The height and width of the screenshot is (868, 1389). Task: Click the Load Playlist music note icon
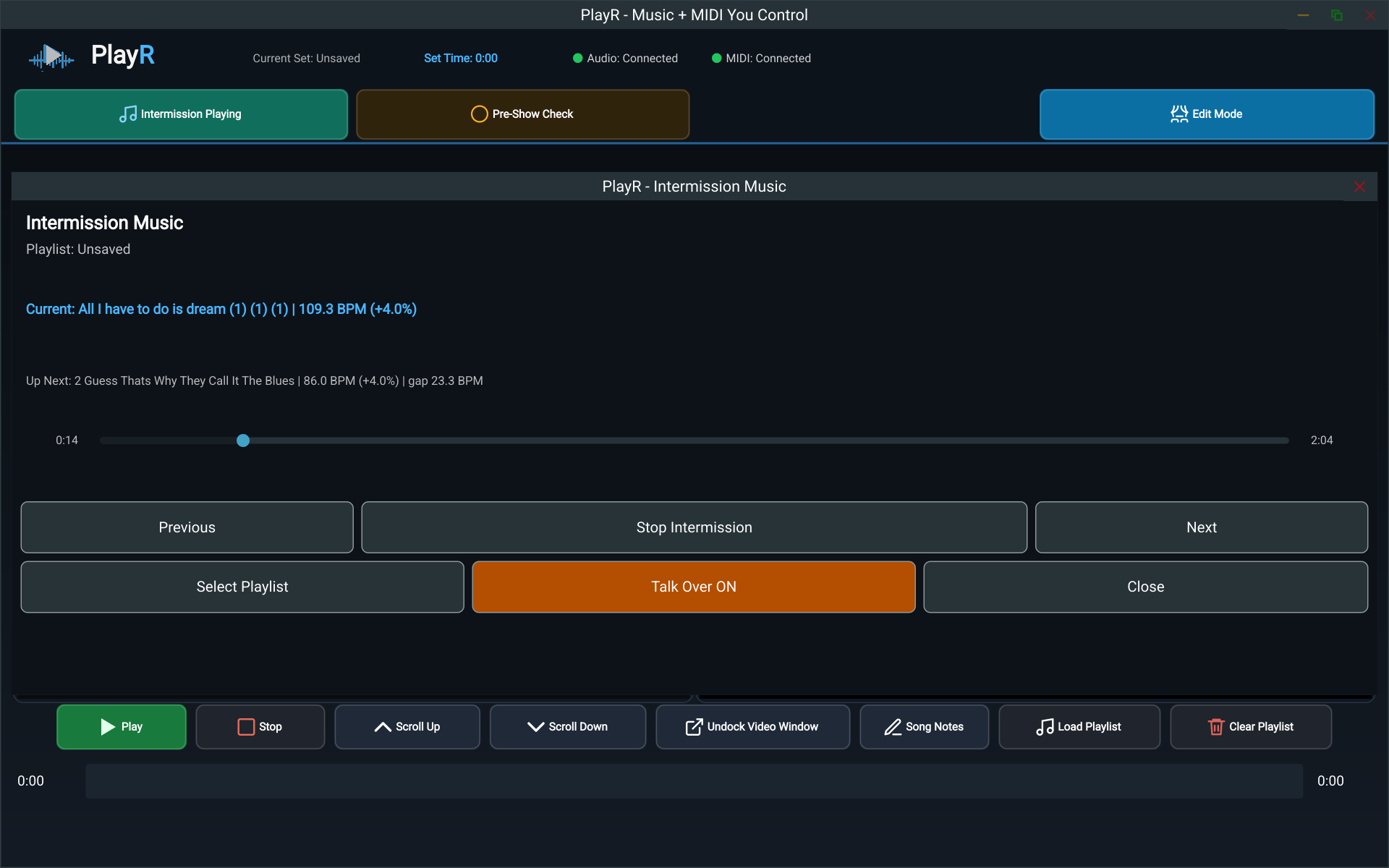pyautogui.click(x=1045, y=727)
